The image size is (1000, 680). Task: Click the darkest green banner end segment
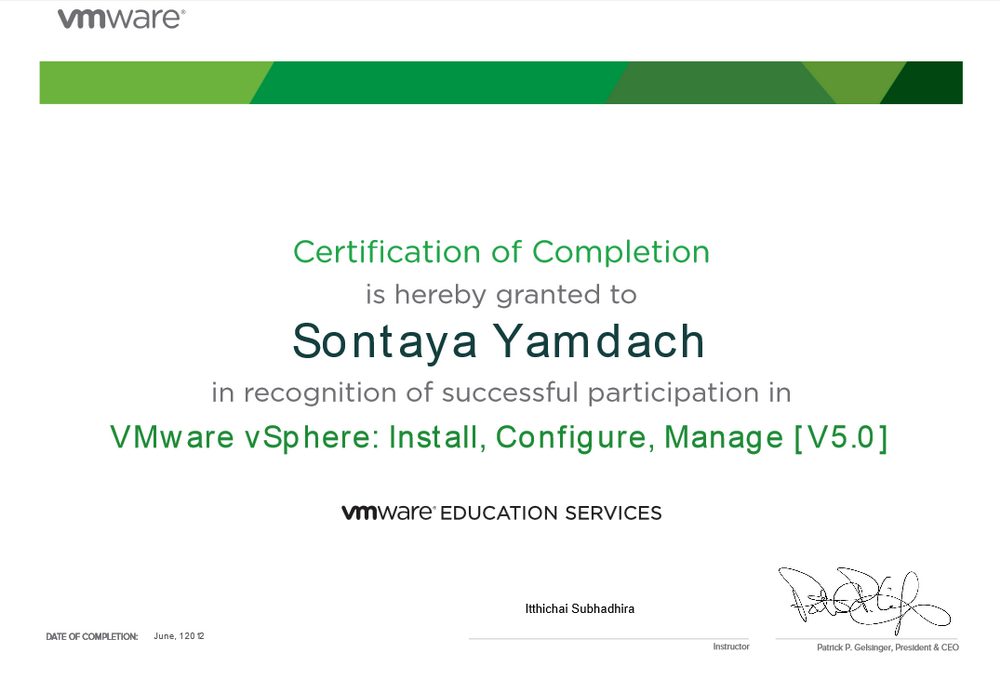[930, 84]
